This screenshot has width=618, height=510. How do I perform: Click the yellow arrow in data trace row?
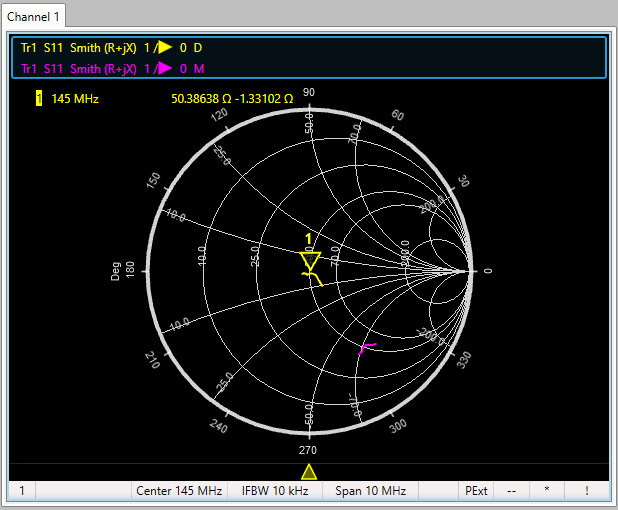[164, 48]
